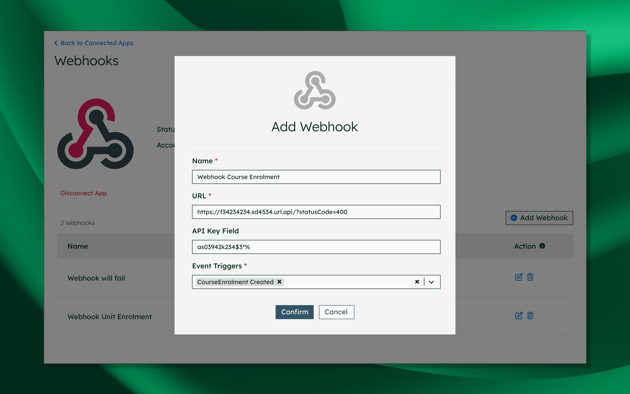Click the Confirm button in Add Webhook dialog
Image resolution: width=630 pixels, height=394 pixels.
click(295, 312)
